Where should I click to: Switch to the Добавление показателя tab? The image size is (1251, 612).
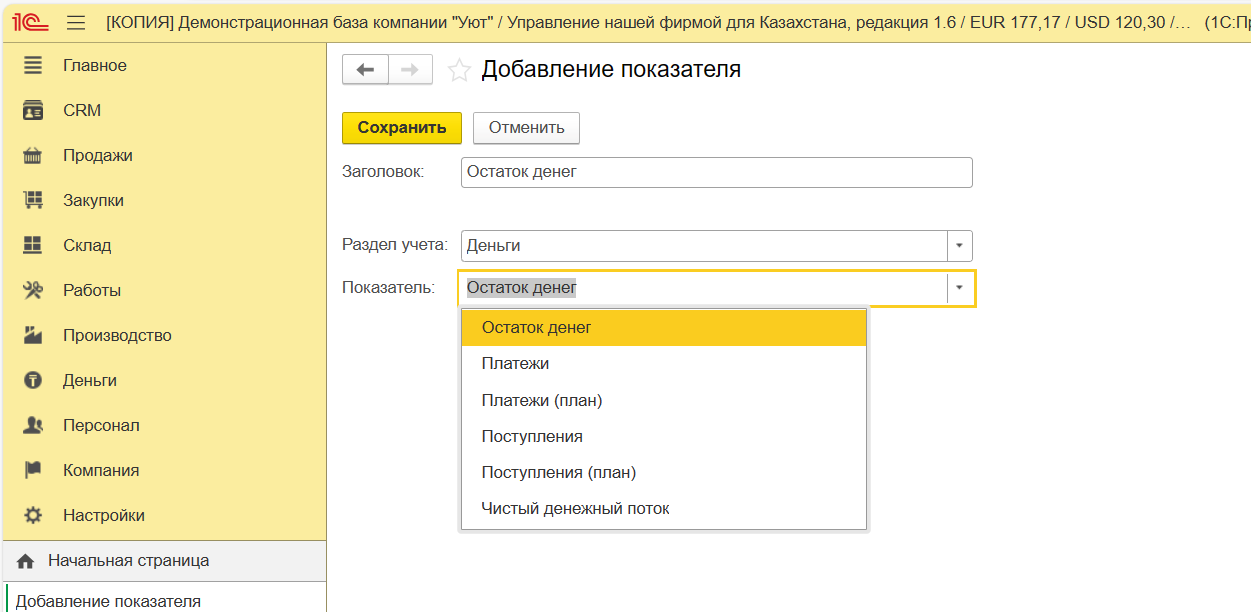(108, 601)
